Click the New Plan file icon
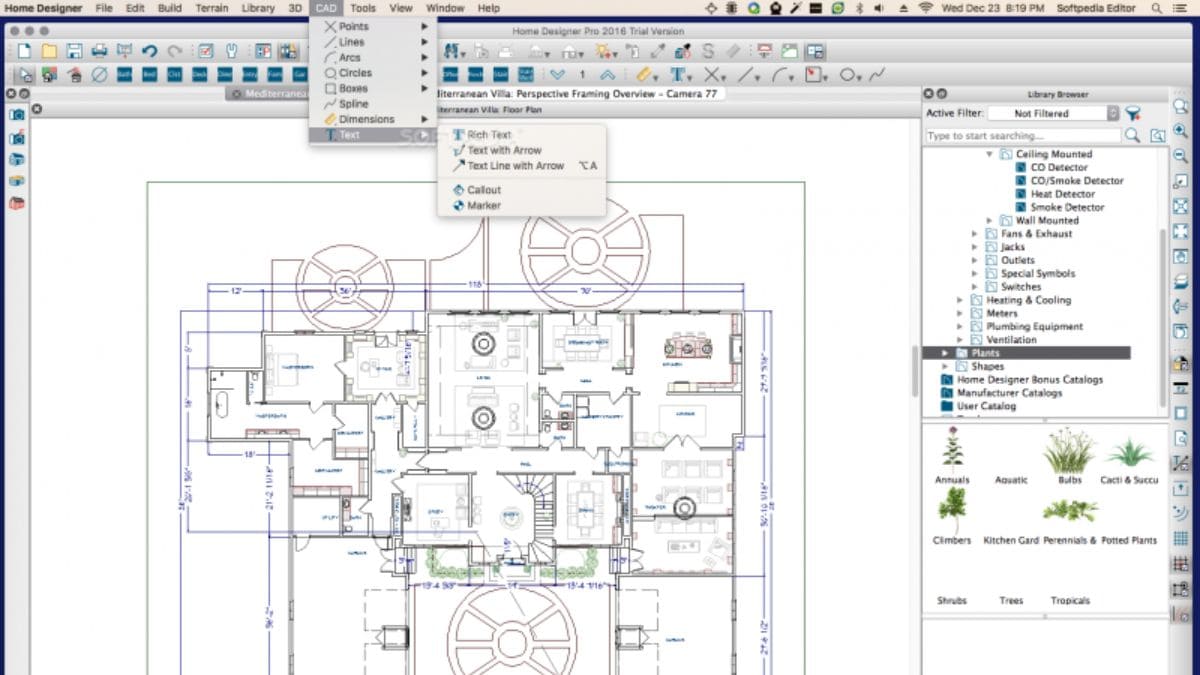Screen dimensions: 1200x675 click(x=23, y=51)
